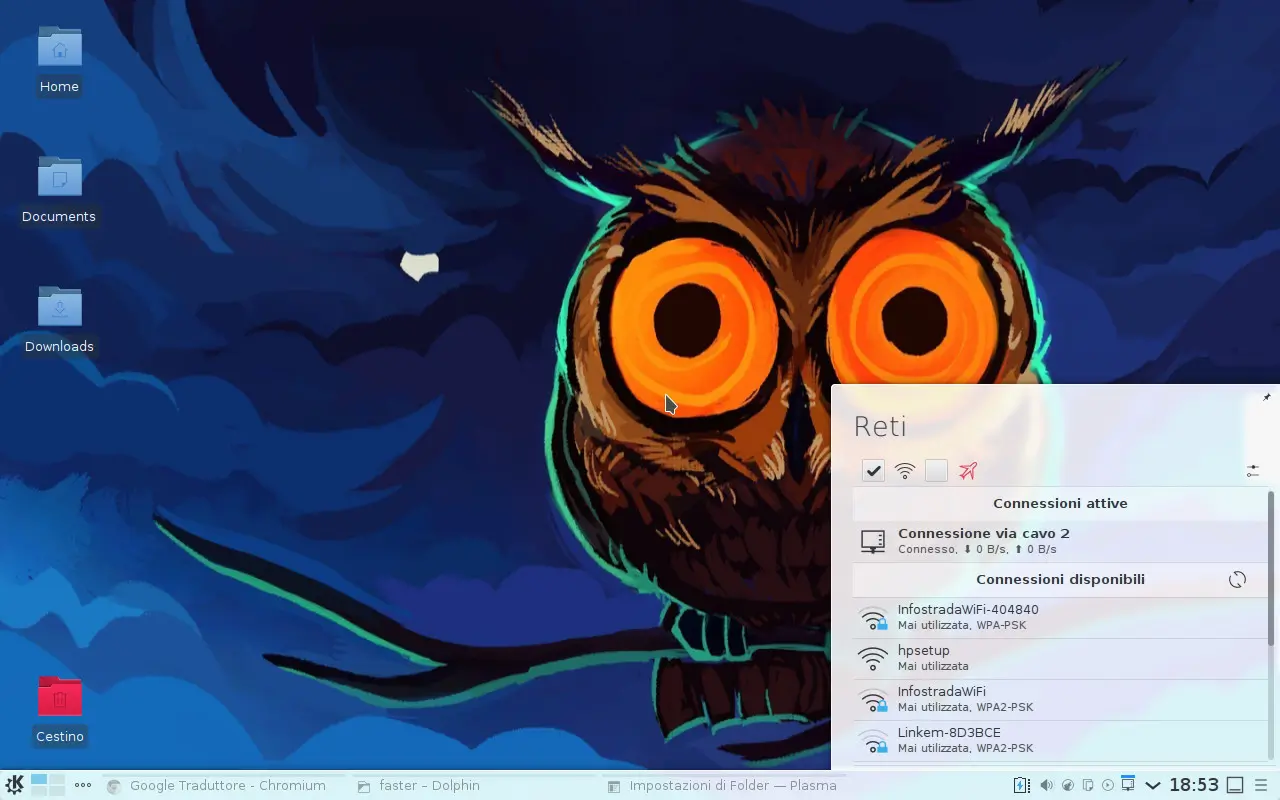
Task: Click the red airplane mode icon
Action: 967,470
